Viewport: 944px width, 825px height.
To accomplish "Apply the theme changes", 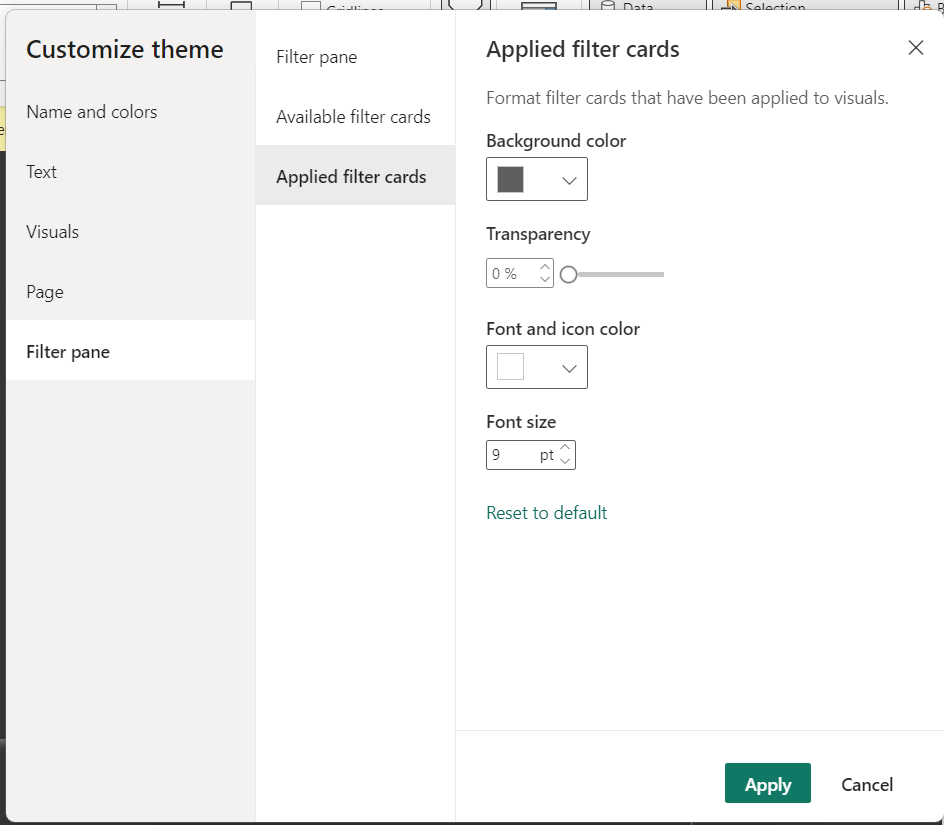I will (x=768, y=783).
